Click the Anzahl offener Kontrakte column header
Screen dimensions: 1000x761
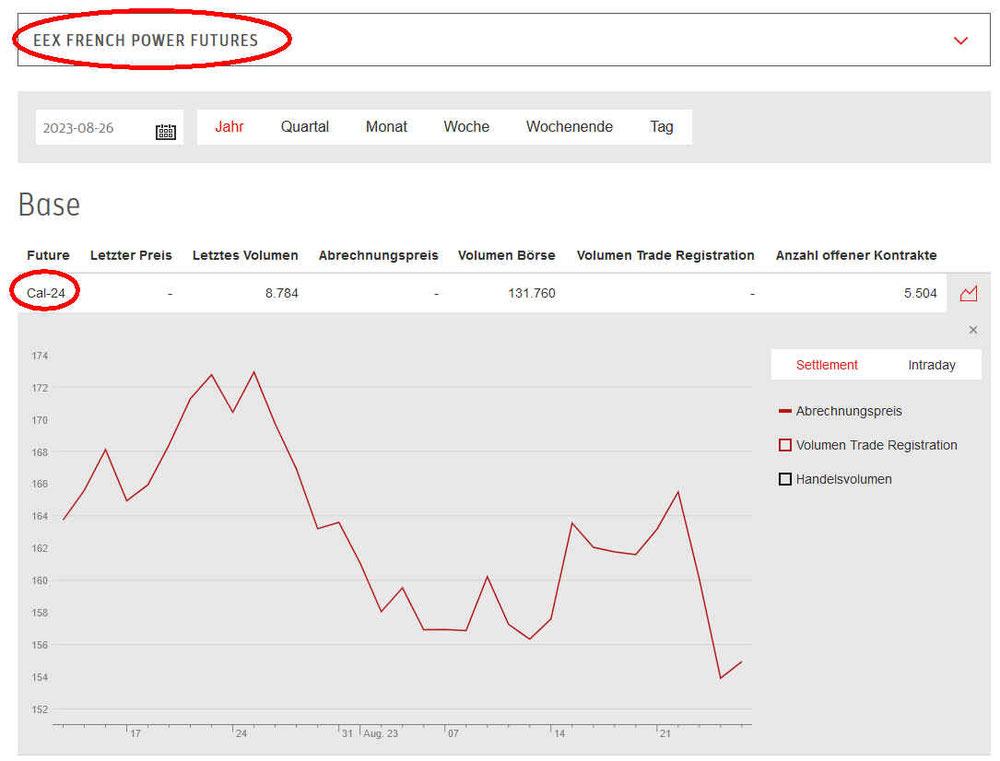coord(856,255)
